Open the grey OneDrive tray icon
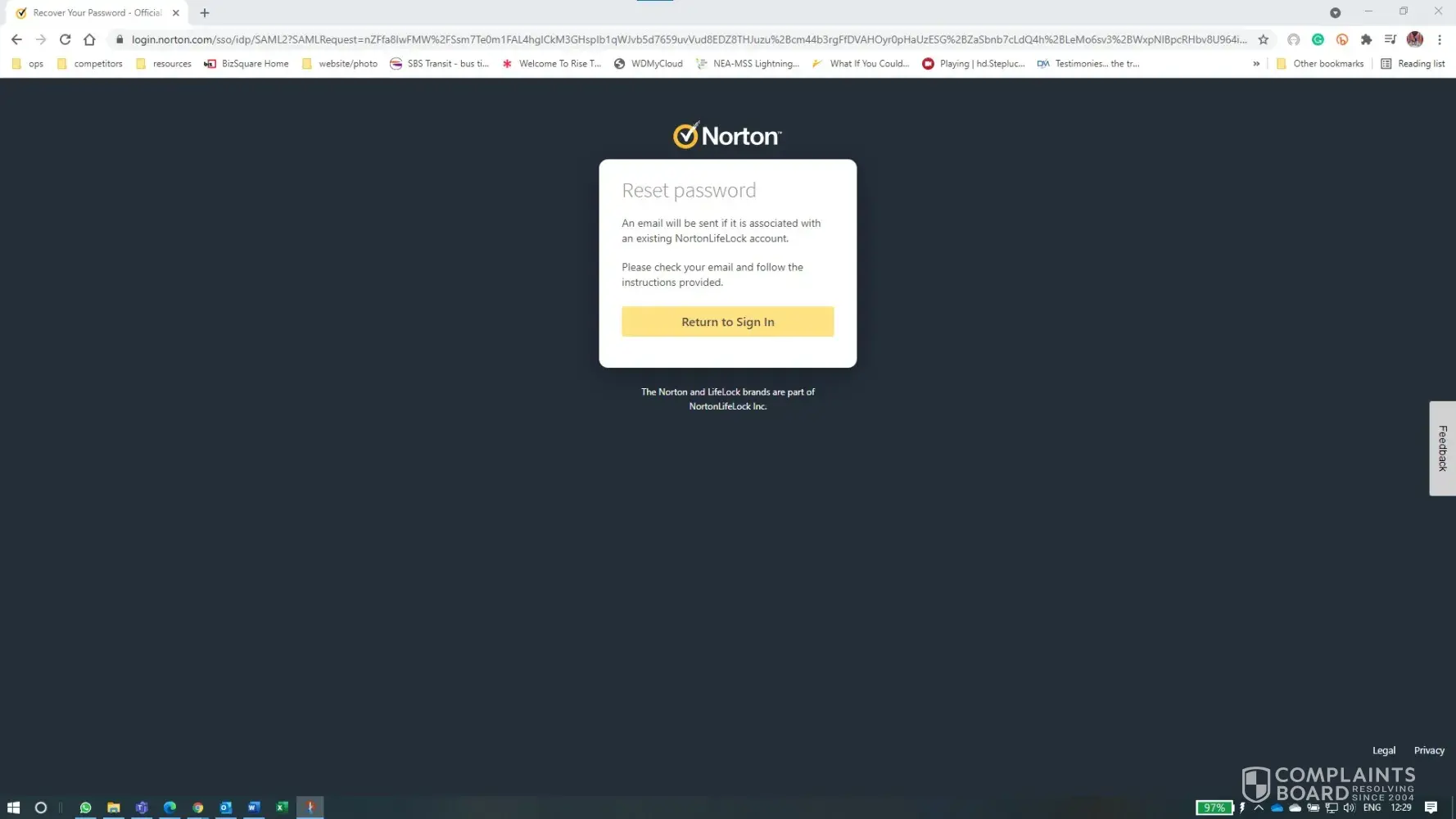 pyautogui.click(x=1295, y=808)
